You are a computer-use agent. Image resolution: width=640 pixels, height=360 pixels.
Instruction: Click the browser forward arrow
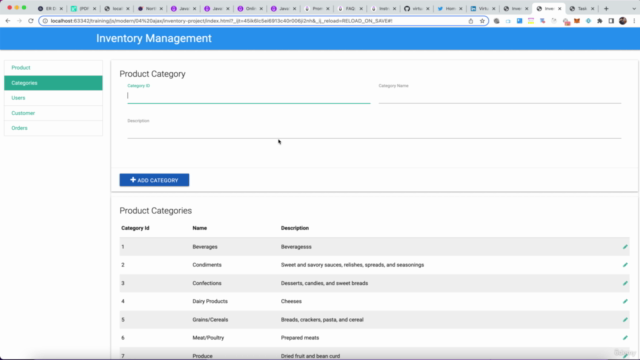(19, 21)
